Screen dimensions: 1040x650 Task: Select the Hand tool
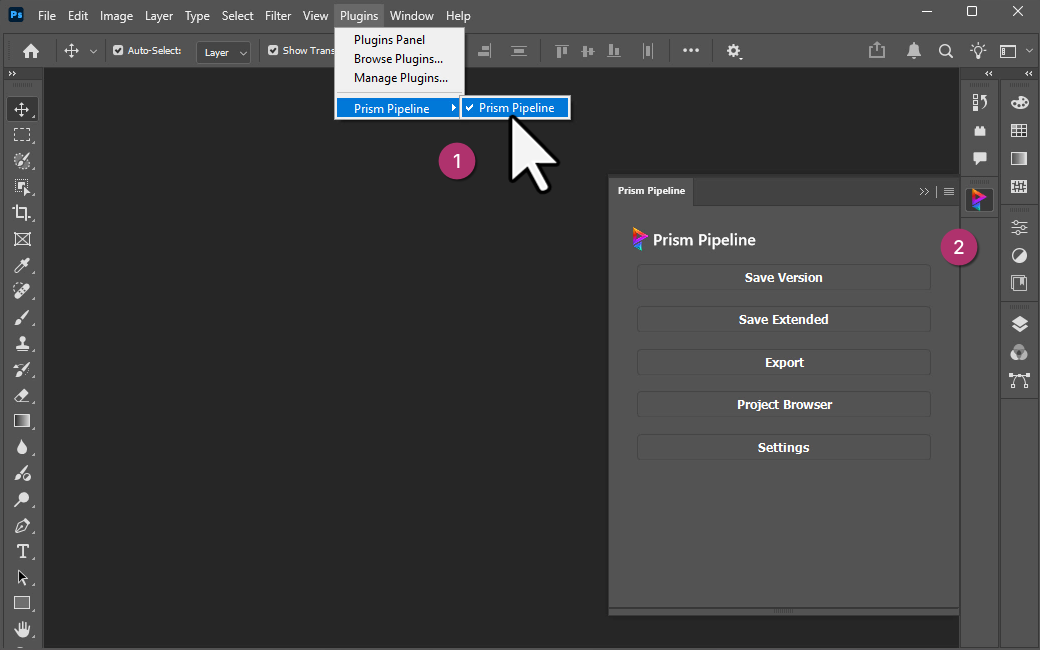point(21,629)
